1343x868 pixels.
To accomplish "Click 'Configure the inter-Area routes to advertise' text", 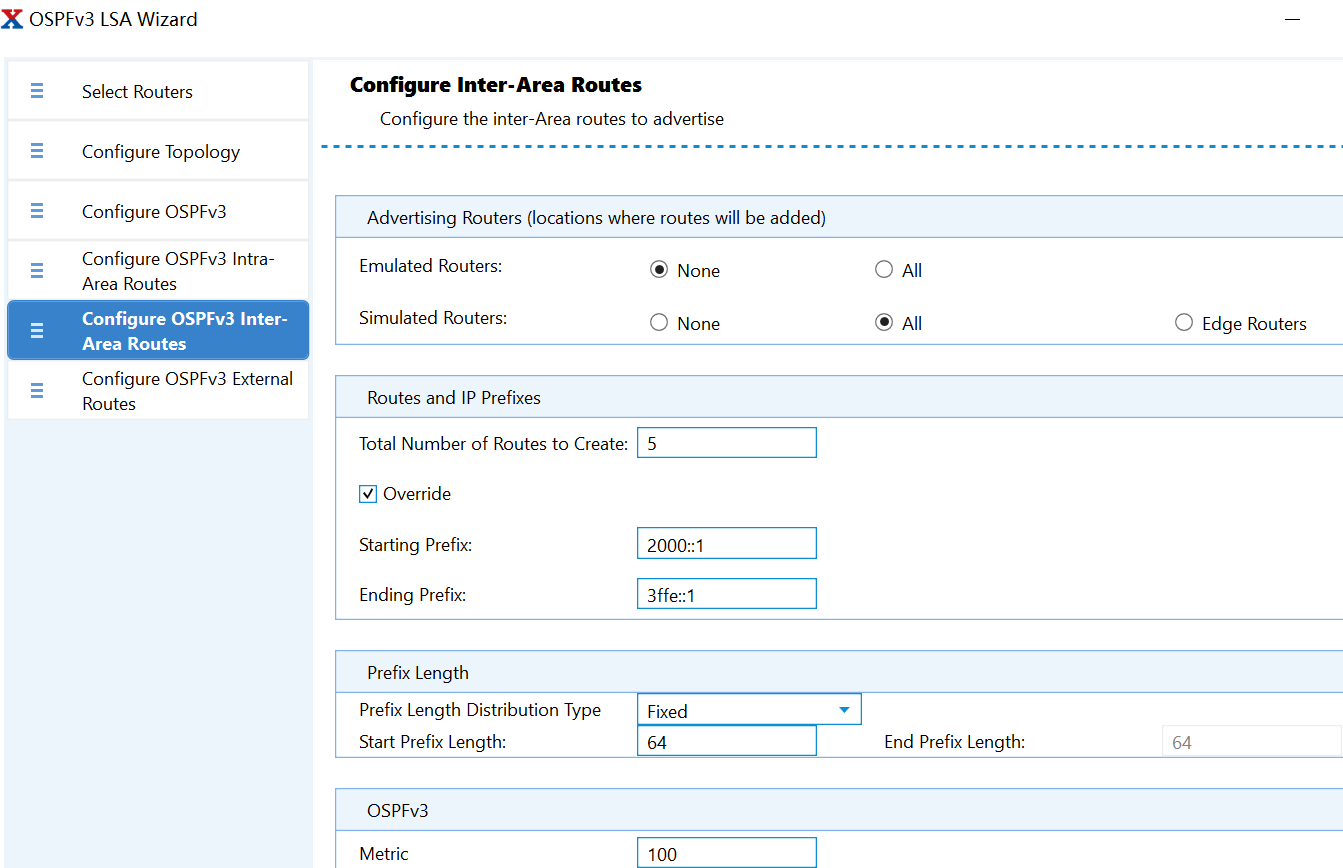I will [x=552, y=119].
